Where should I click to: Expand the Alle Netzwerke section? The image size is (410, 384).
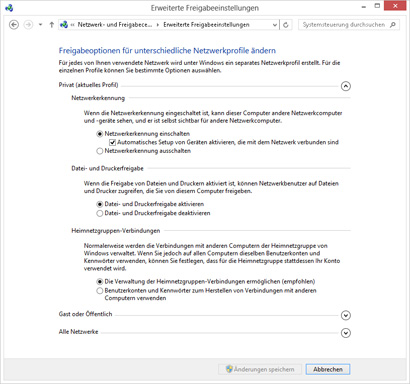pyautogui.click(x=346, y=333)
